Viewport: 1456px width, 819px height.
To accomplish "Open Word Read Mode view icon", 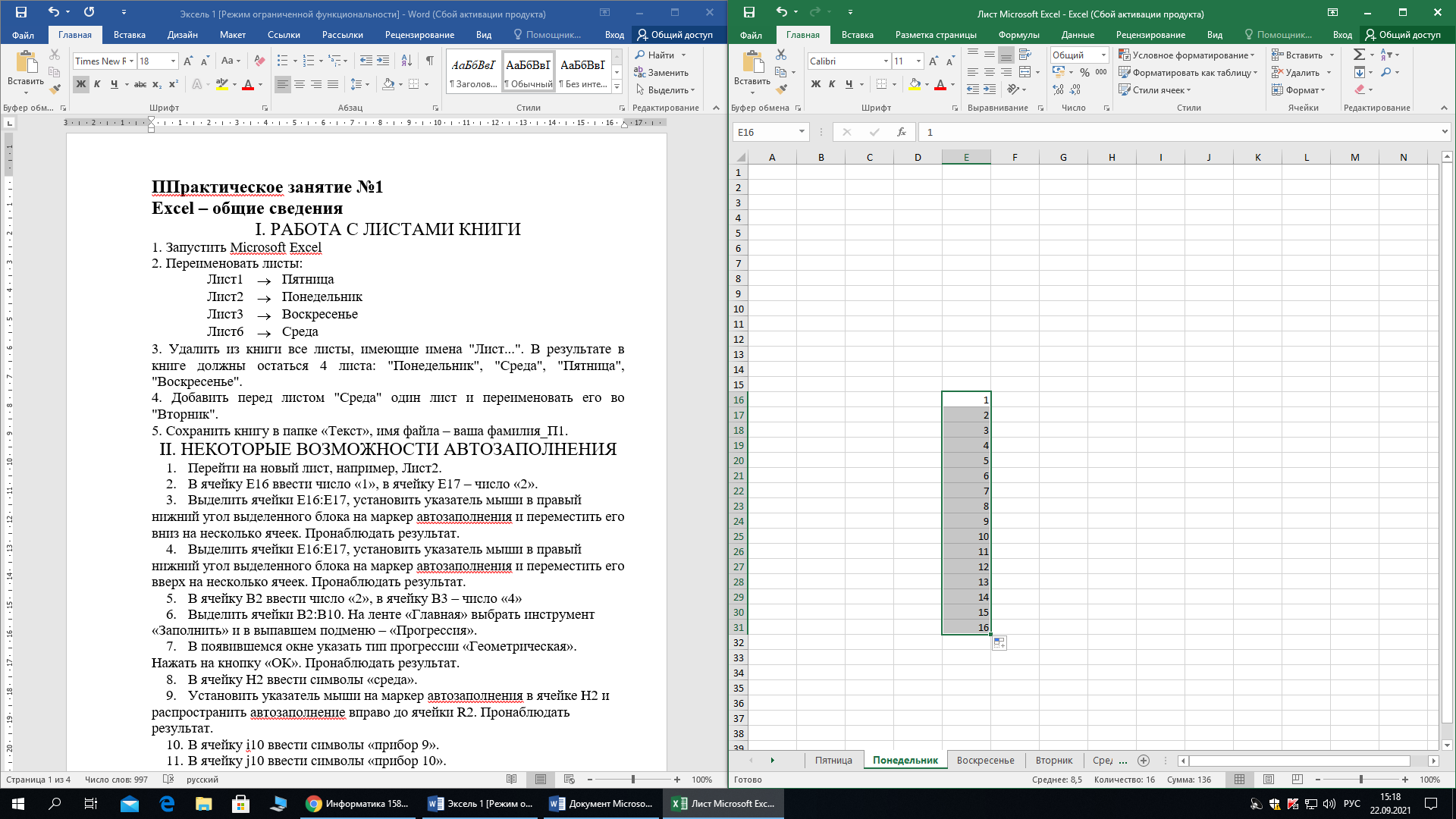I will coord(512,779).
